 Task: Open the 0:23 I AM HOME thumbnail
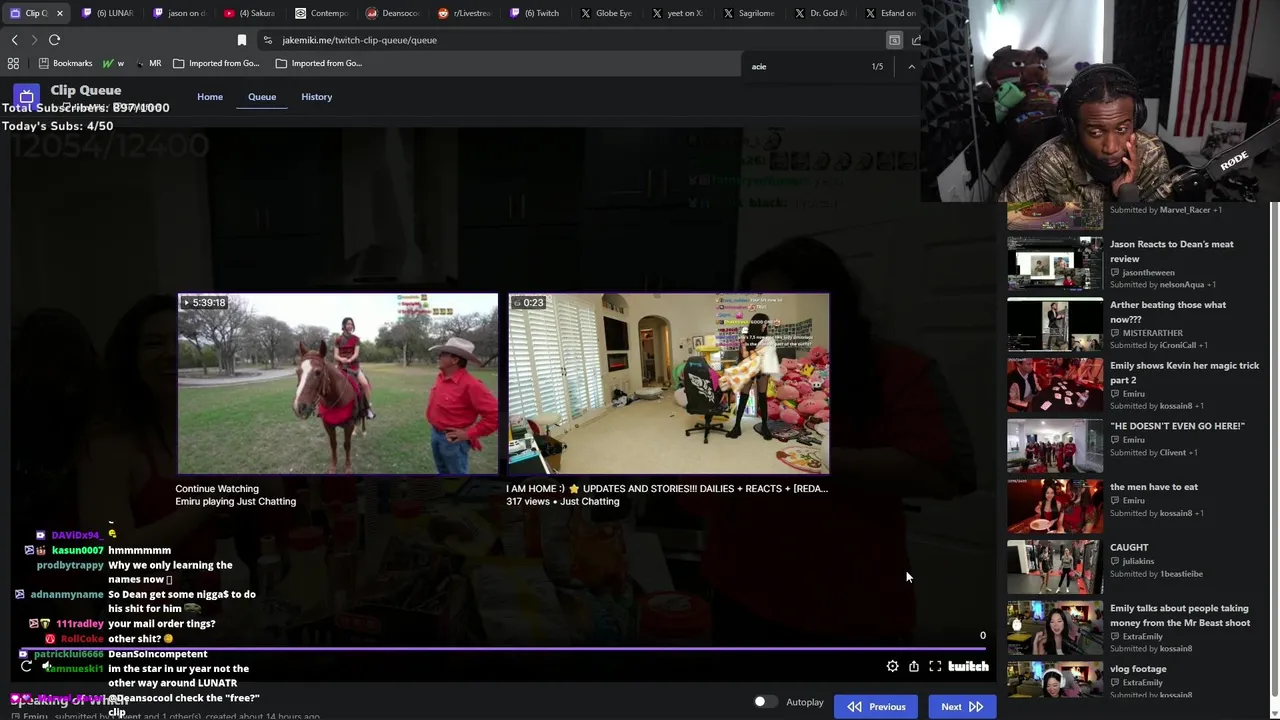(x=669, y=384)
